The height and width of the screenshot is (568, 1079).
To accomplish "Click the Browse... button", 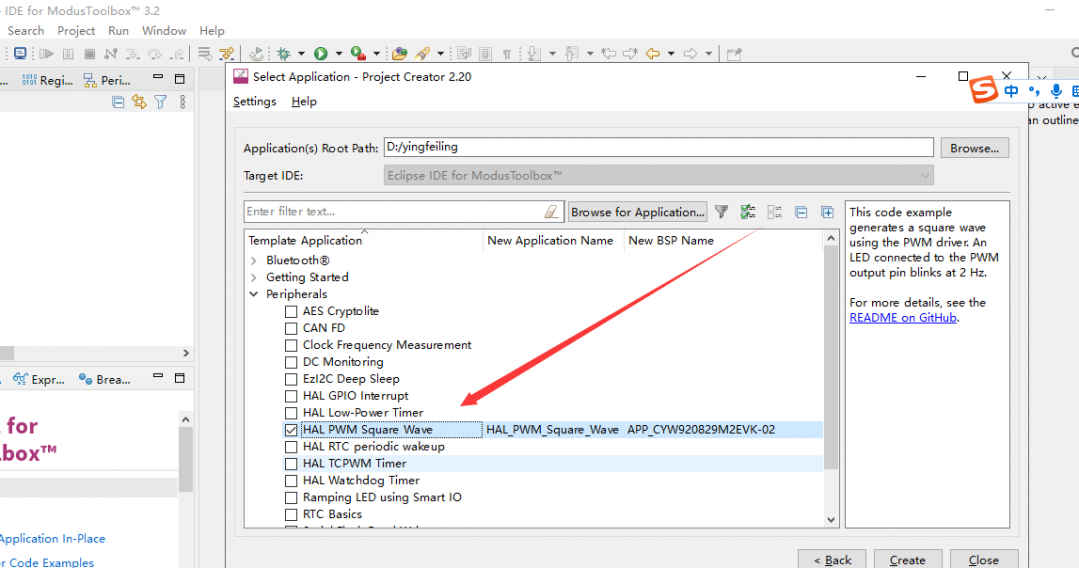I will 974,148.
